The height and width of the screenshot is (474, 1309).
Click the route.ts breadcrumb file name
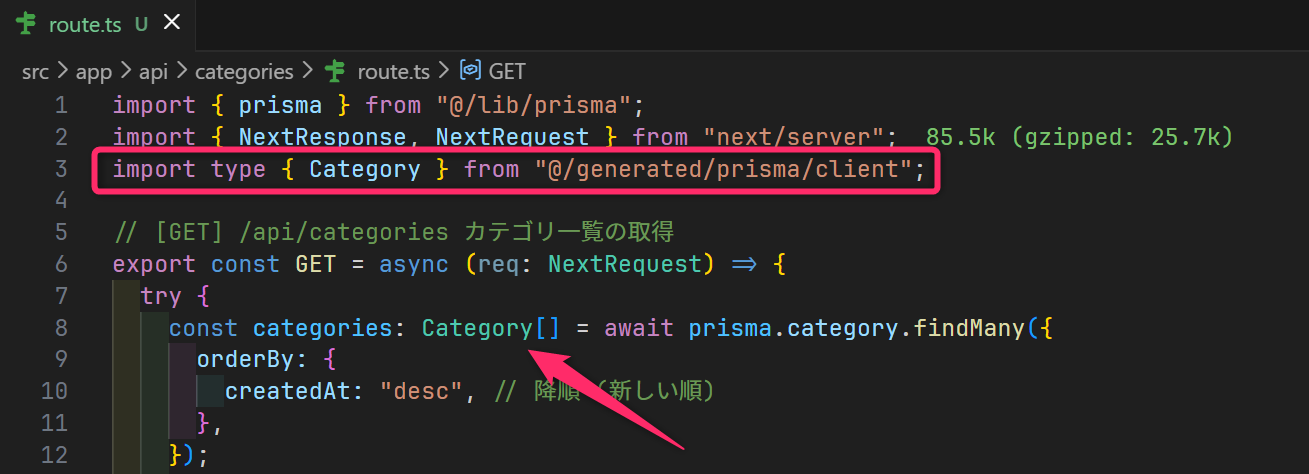[393, 72]
